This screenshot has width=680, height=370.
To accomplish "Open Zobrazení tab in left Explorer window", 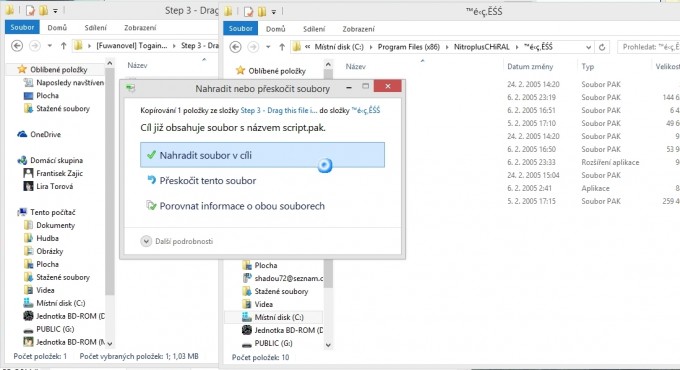I will pyautogui.click(x=140, y=27).
